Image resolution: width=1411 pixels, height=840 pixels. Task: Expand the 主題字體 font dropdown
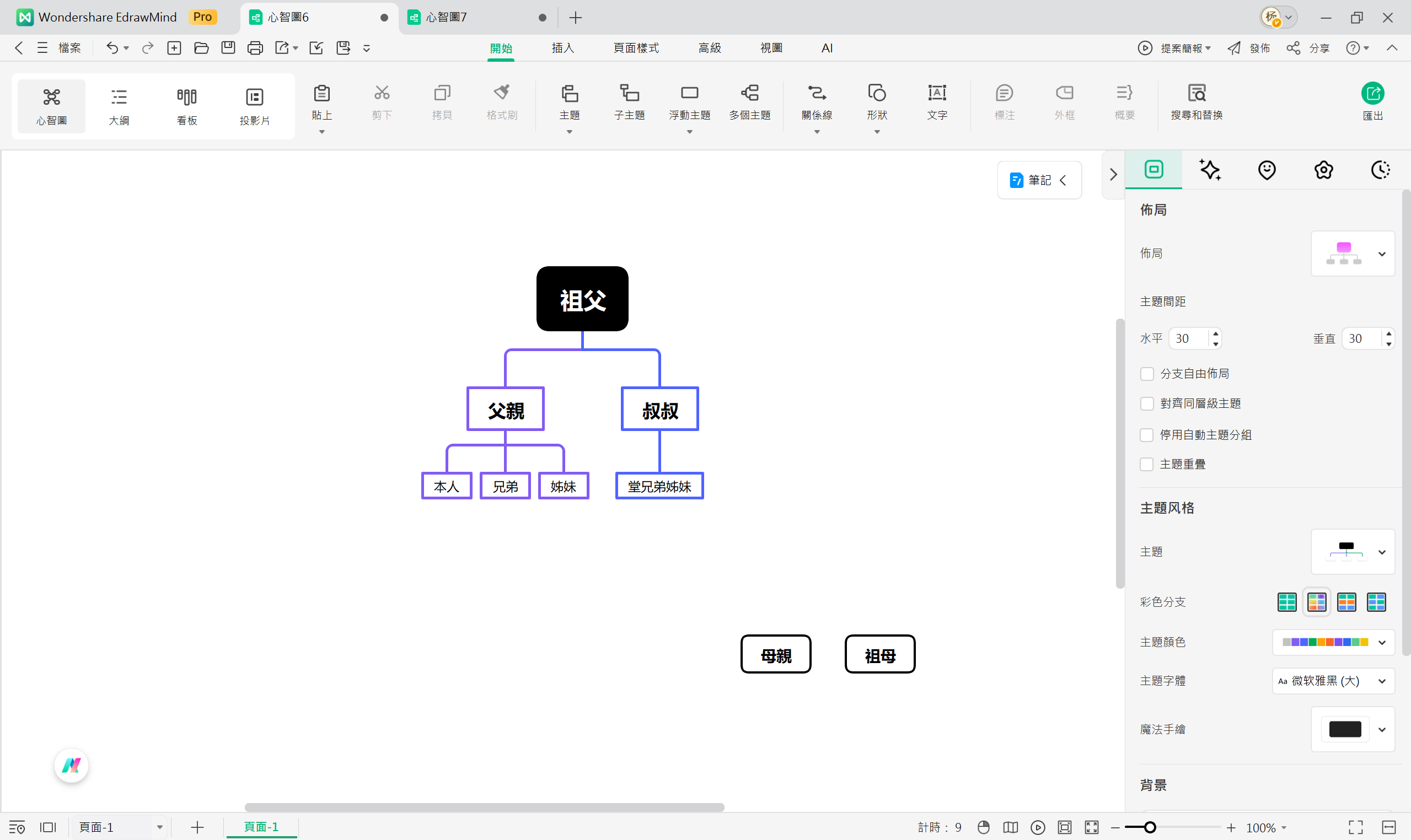coord(1333,681)
